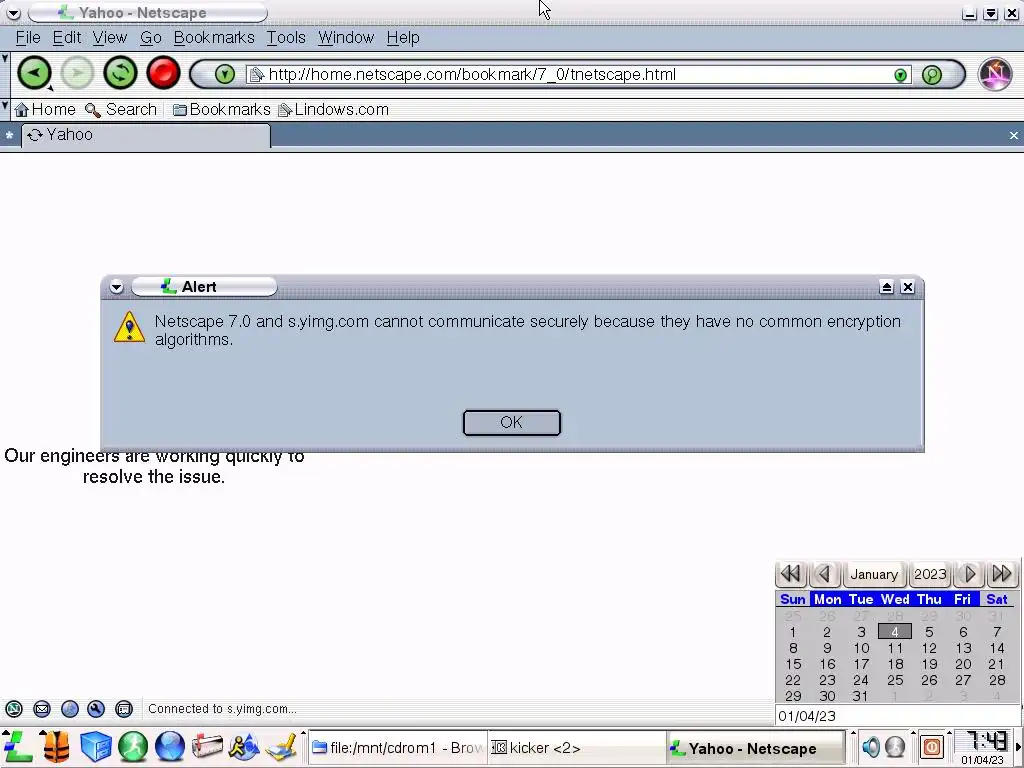Screen dimensions: 1024x768
Task: Select the January month picker in the calendar
Action: tap(874, 574)
